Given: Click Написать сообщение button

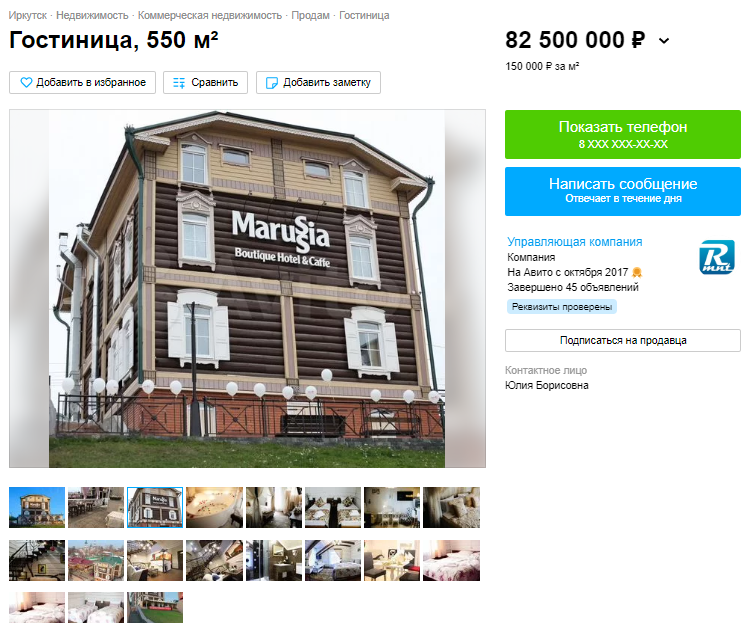Looking at the screenshot, I should tap(622, 191).
